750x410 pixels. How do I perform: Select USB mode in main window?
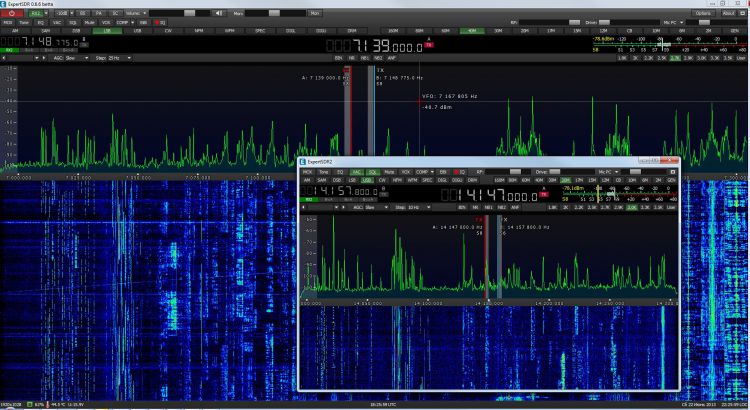click(x=139, y=31)
